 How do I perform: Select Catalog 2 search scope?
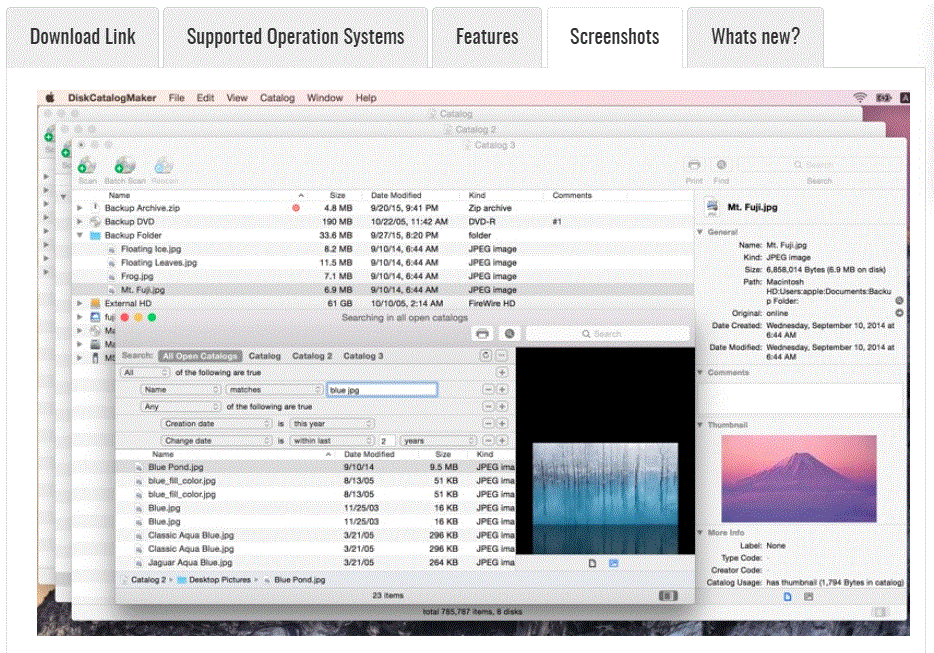click(x=312, y=356)
